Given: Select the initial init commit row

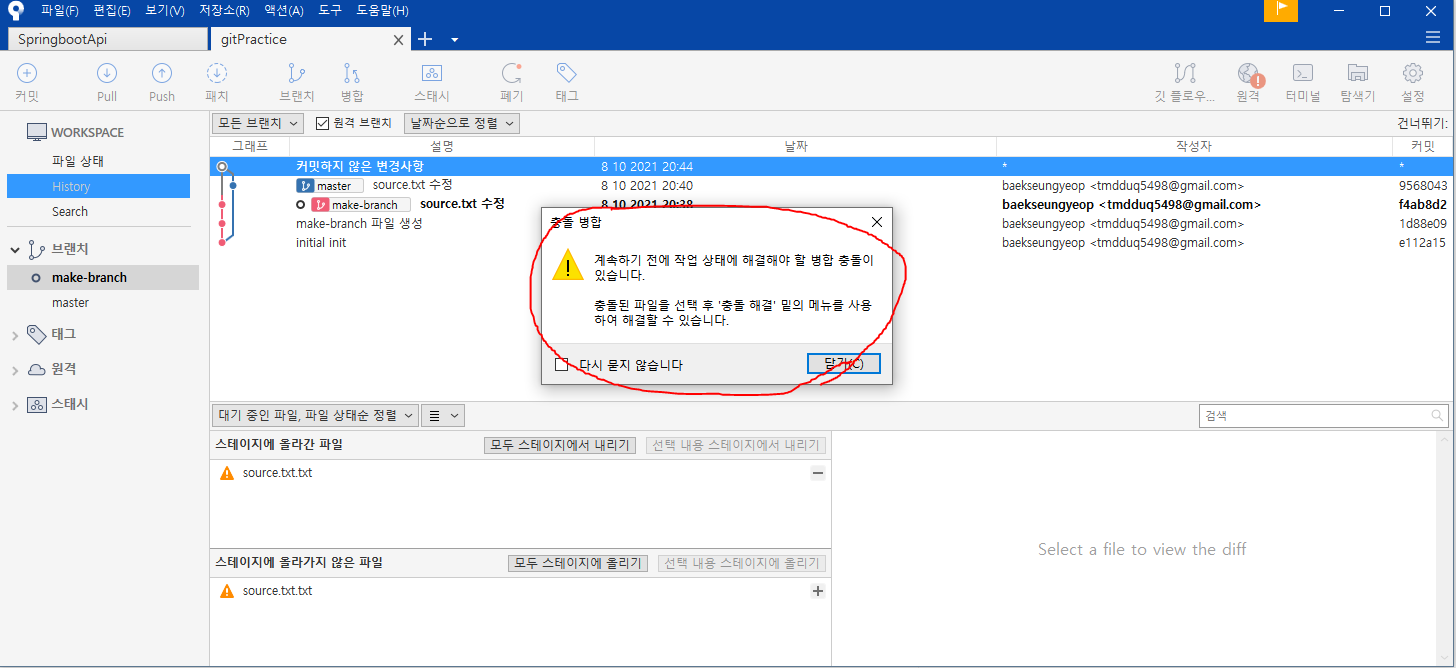Looking at the screenshot, I should tap(831, 243).
